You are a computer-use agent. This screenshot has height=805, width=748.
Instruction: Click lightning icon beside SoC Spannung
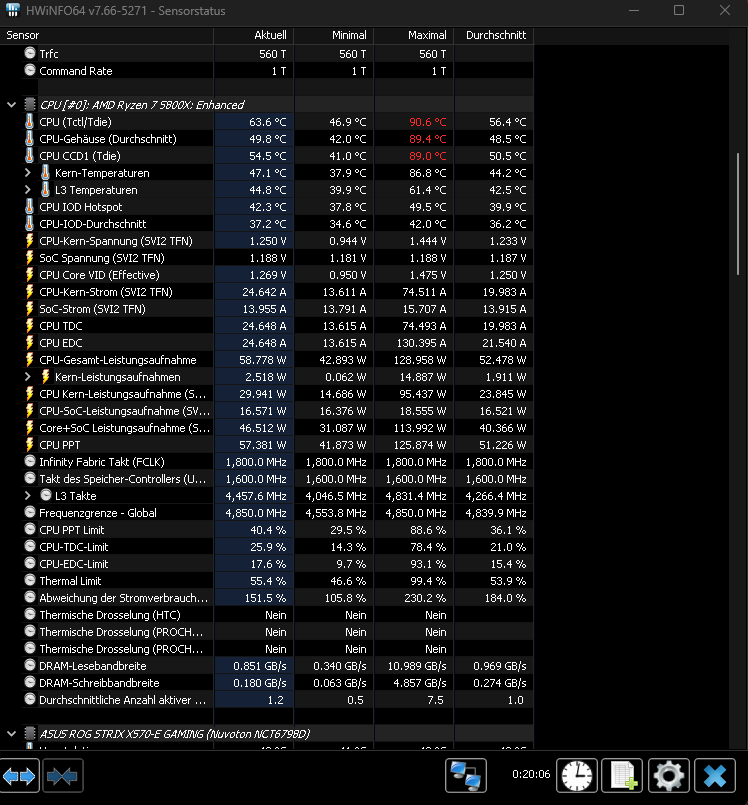(30, 258)
